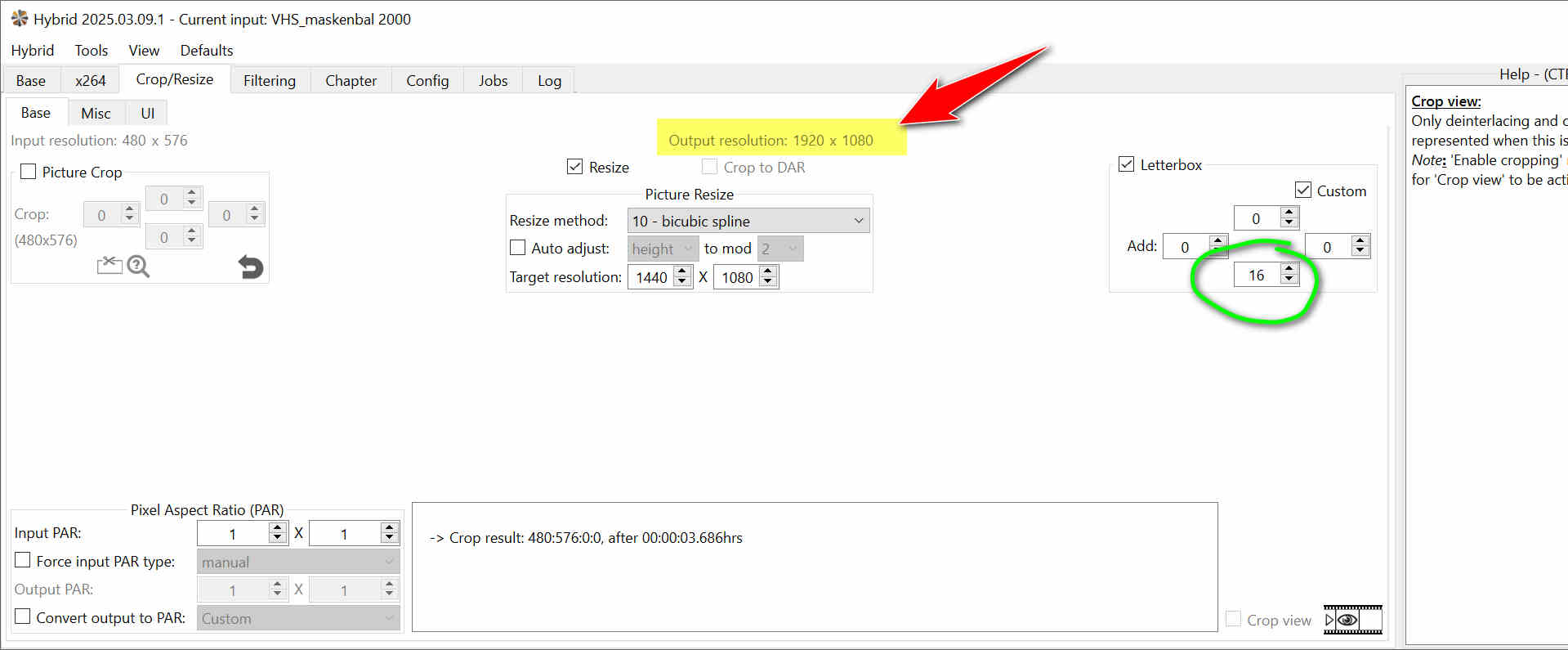
Task: Click the filmstrip preview icon
Action: 1352,620
